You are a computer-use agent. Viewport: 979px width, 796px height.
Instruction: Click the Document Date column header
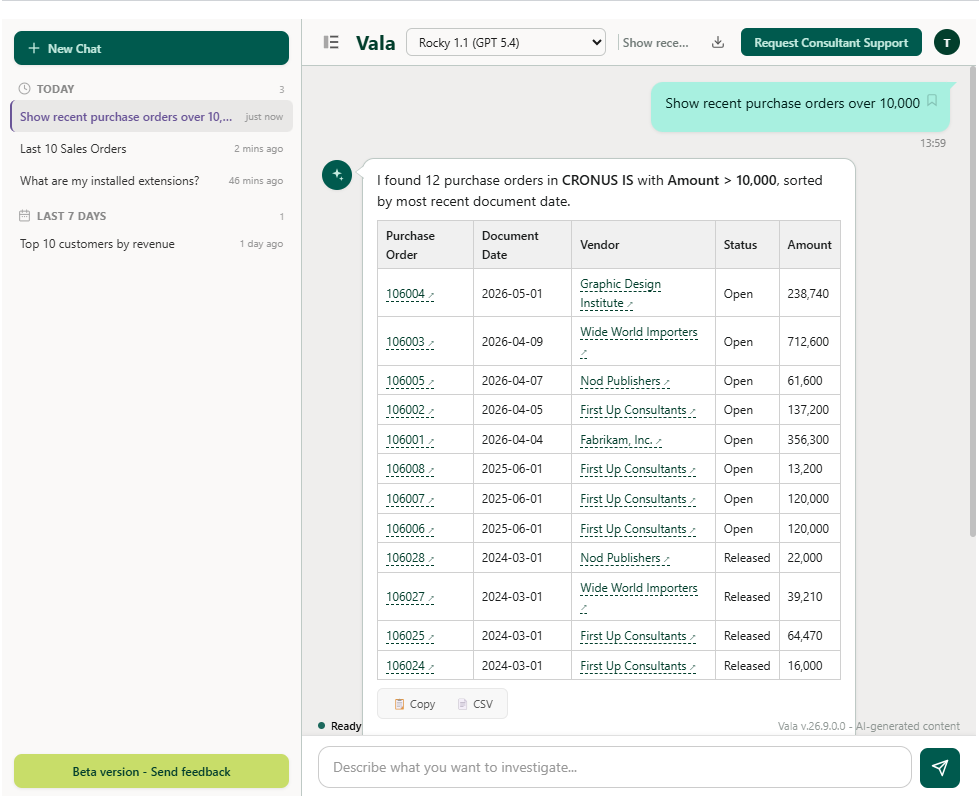[522, 245]
